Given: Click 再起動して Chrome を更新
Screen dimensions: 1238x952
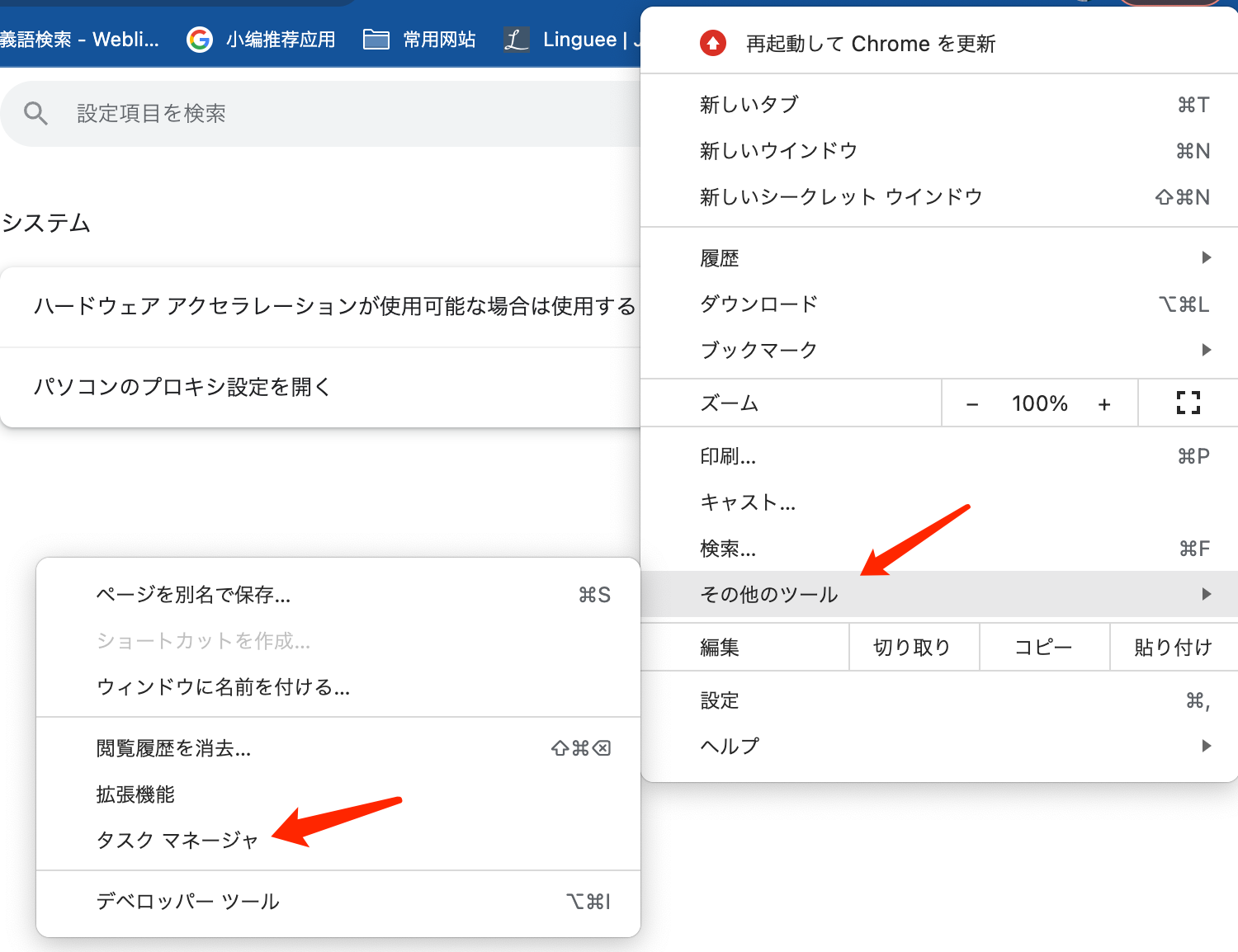Looking at the screenshot, I should [x=869, y=43].
